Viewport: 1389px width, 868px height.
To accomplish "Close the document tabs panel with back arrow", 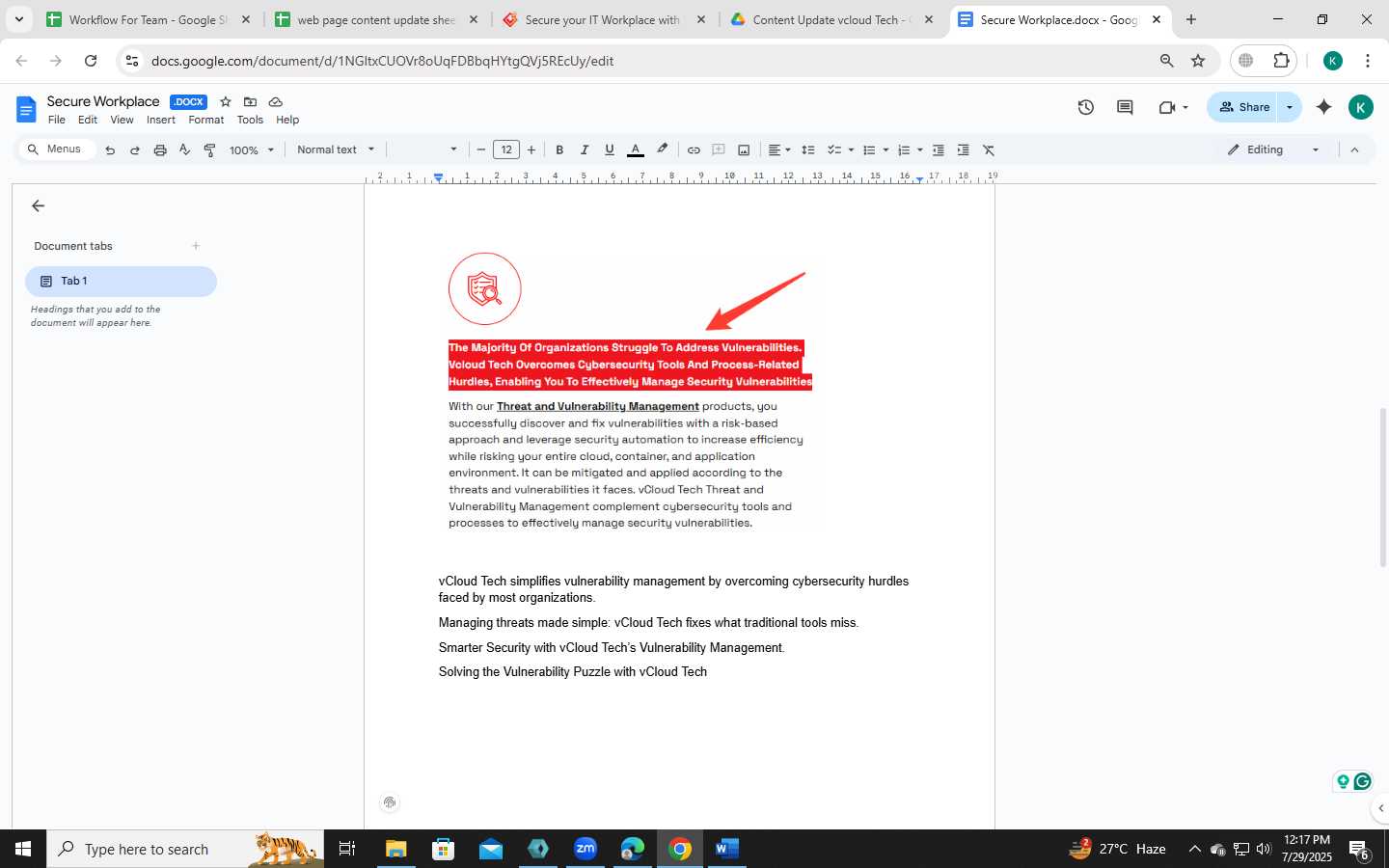I will pos(39,205).
